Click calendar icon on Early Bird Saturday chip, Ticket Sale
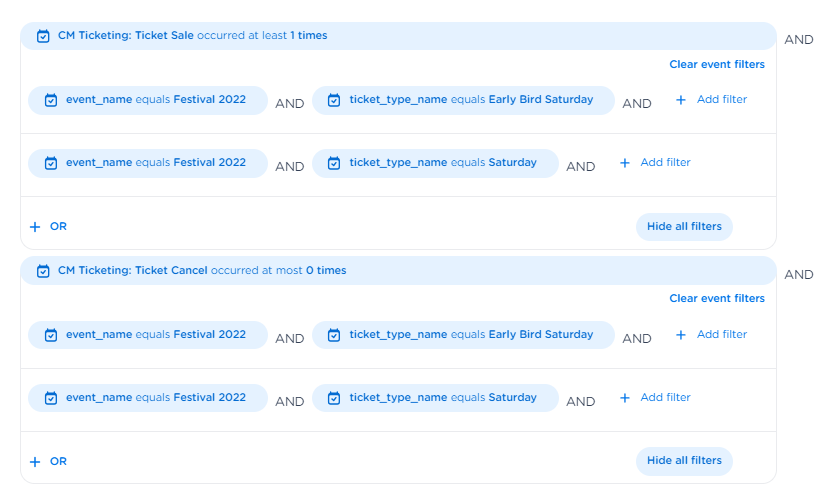The width and height of the screenshot is (827, 488). coord(334,100)
